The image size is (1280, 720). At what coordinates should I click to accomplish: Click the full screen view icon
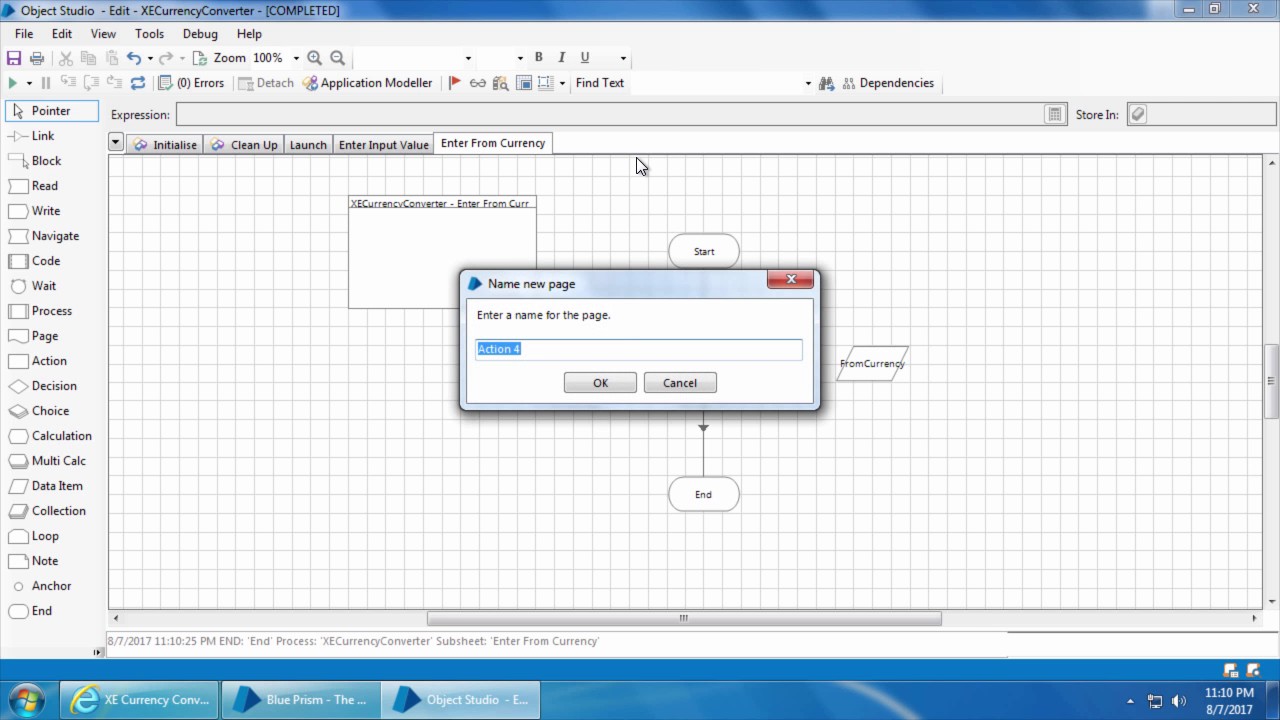[x=524, y=83]
